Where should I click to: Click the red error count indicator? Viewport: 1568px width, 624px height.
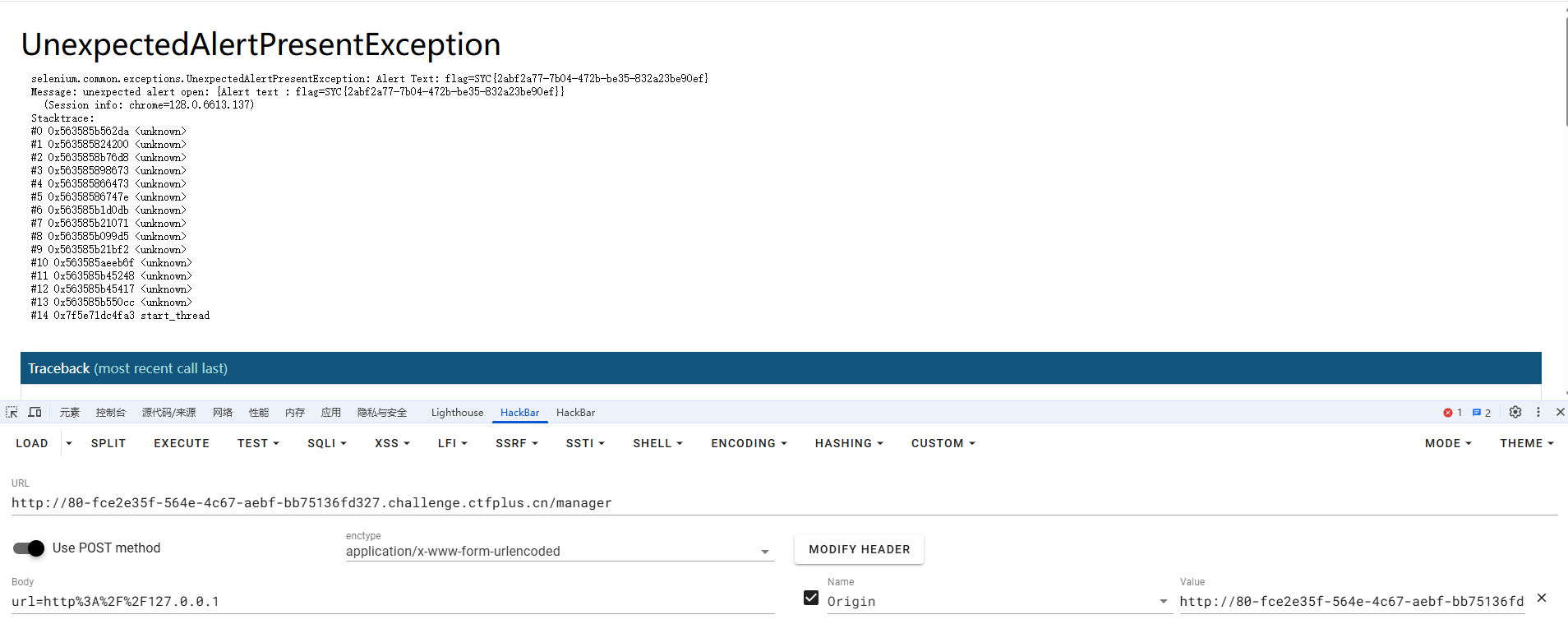tap(1452, 413)
